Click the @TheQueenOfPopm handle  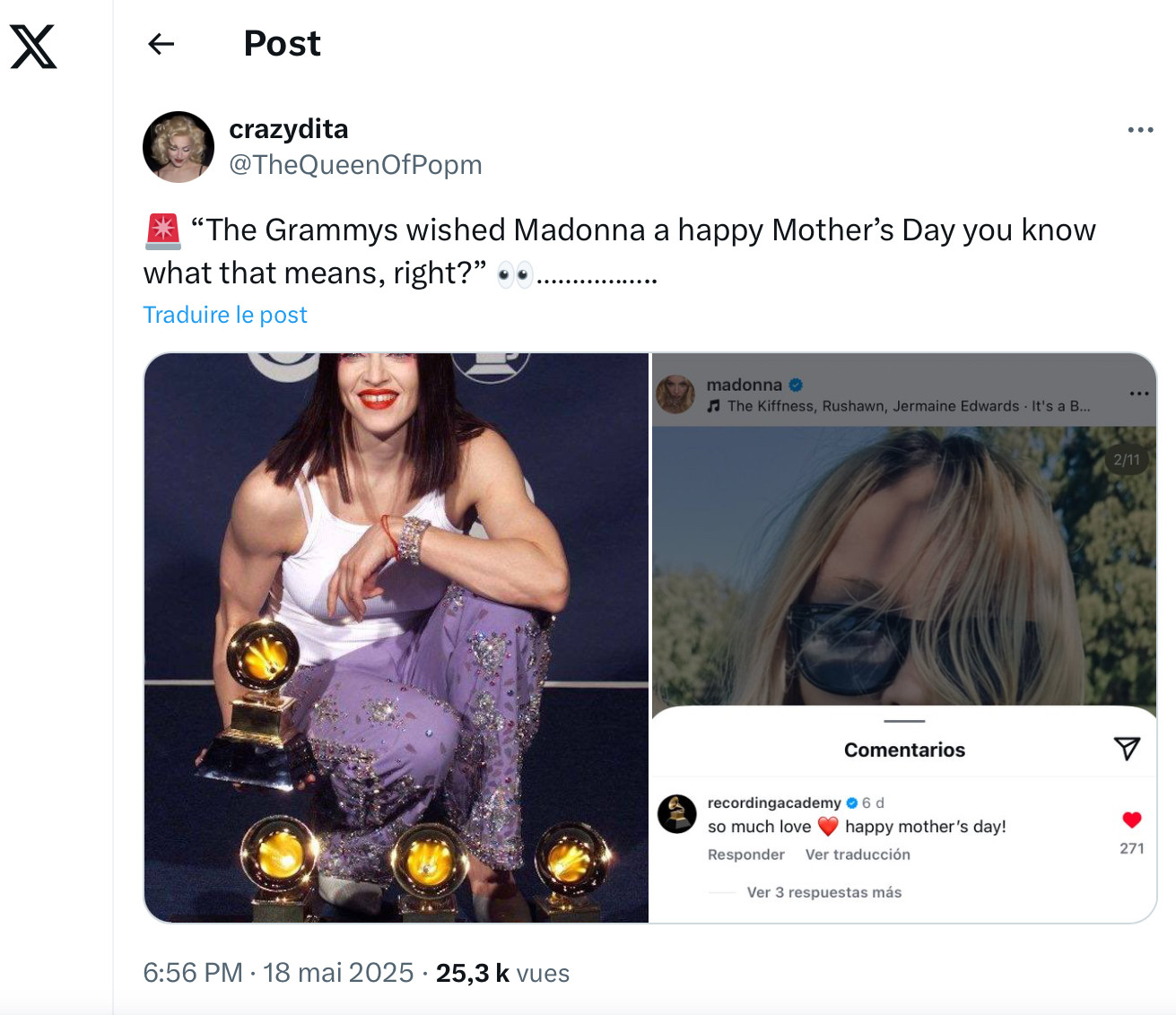[355, 165]
